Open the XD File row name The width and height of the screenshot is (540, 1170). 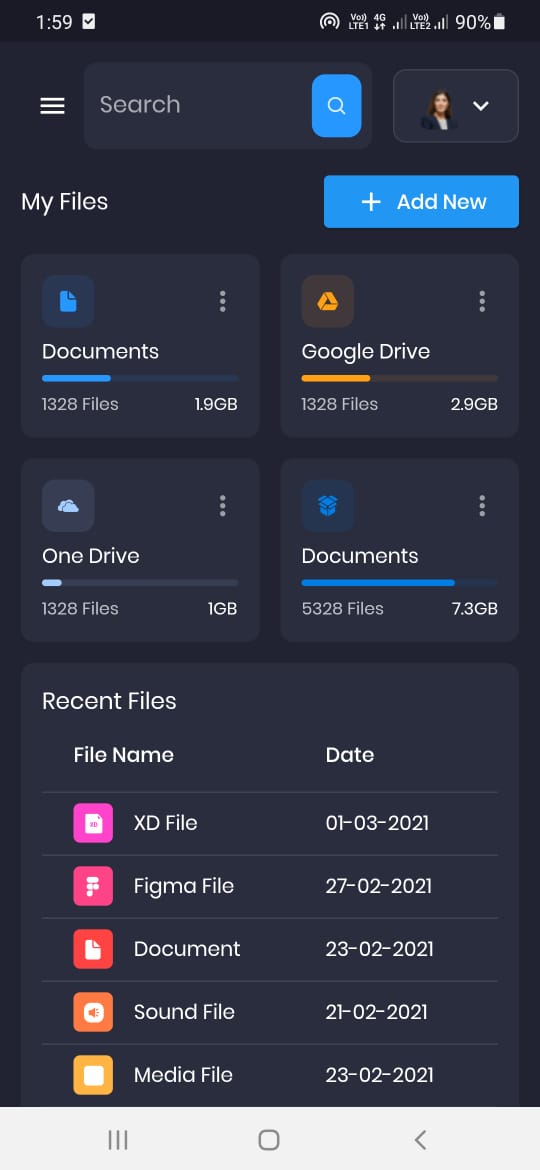[166, 823]
